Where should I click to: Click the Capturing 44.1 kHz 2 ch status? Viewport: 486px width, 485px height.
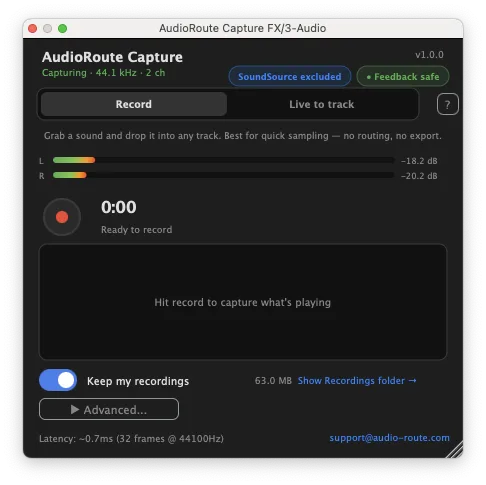coord(103,73)
